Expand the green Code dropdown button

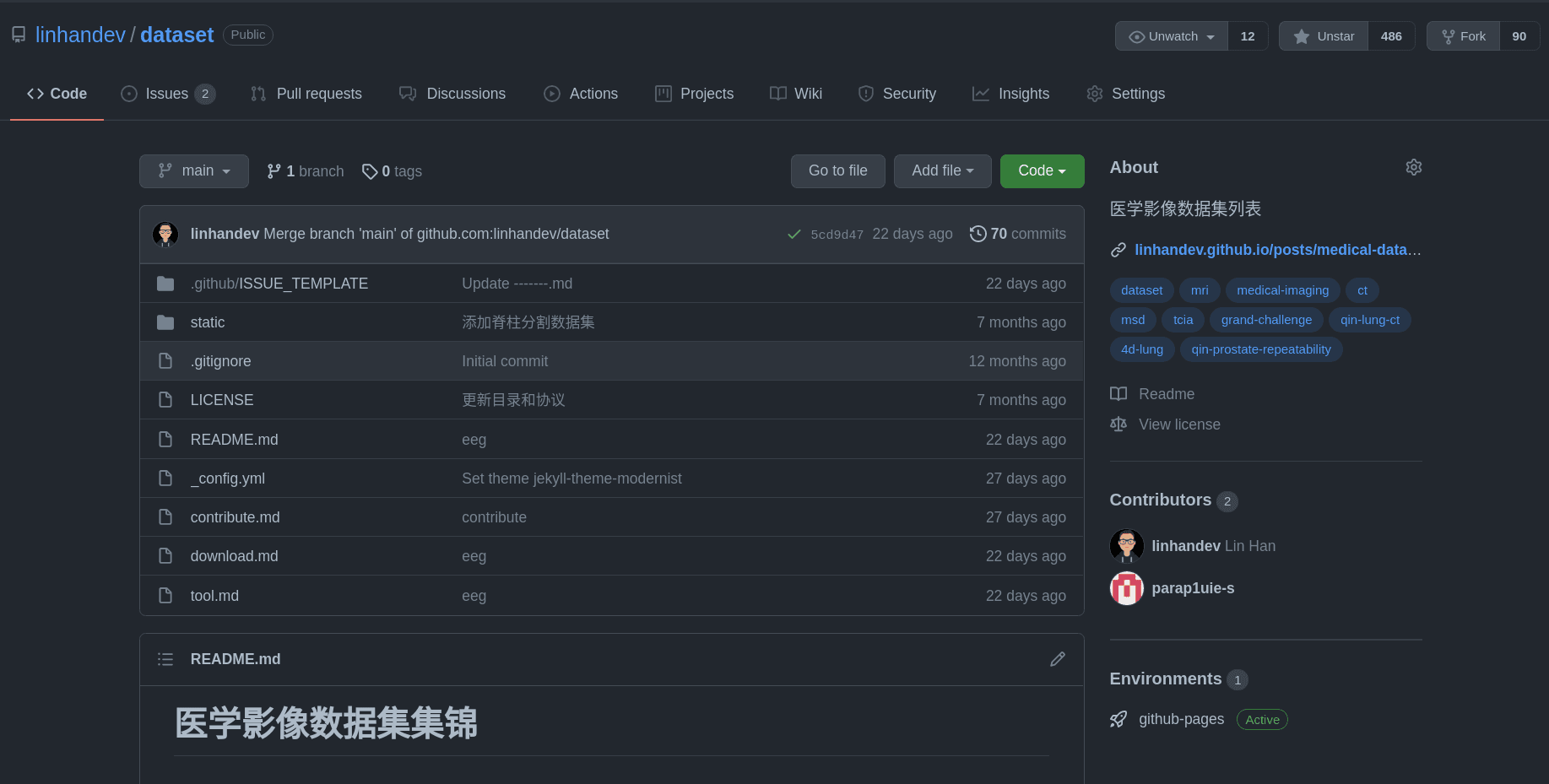(x=1042, y=171)
